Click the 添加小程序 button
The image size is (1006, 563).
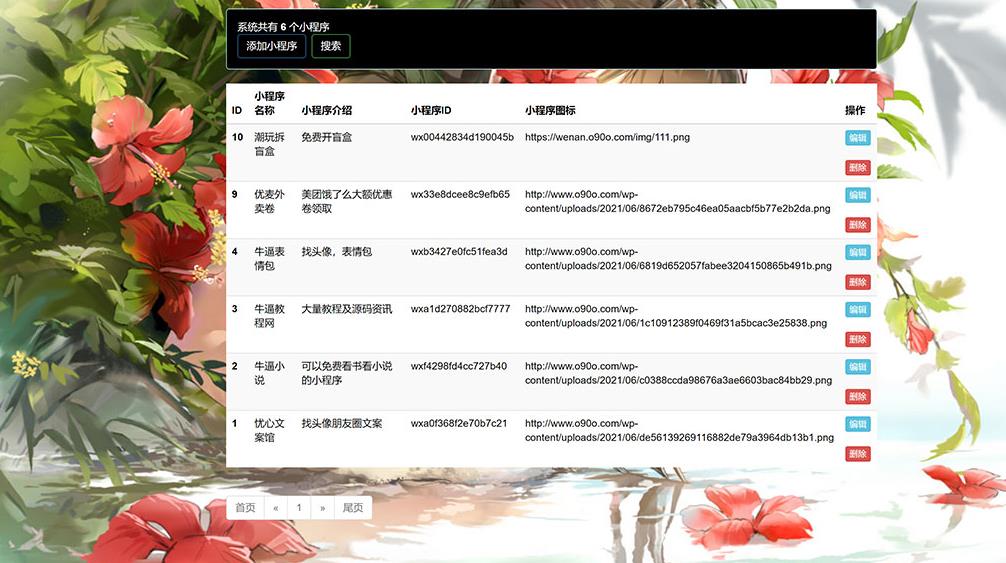(271, 46)
